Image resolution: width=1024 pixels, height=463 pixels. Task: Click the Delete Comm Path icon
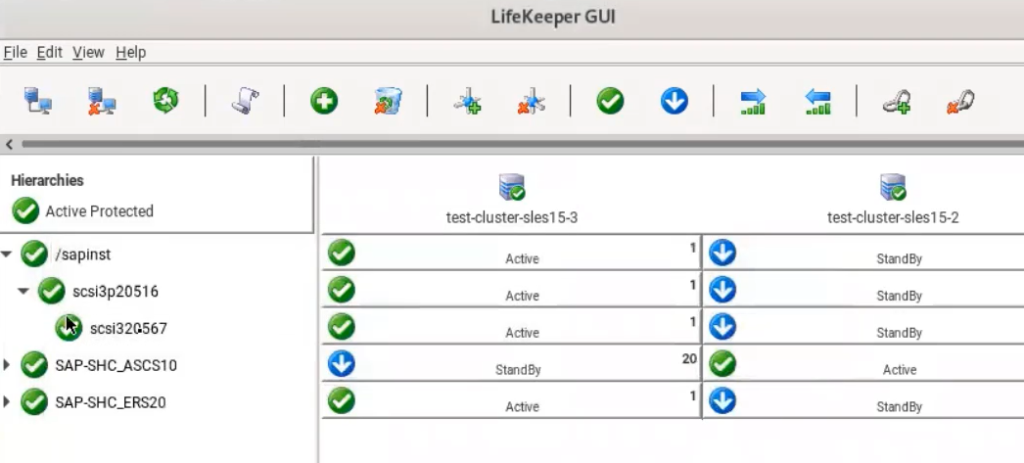[531, 101]
